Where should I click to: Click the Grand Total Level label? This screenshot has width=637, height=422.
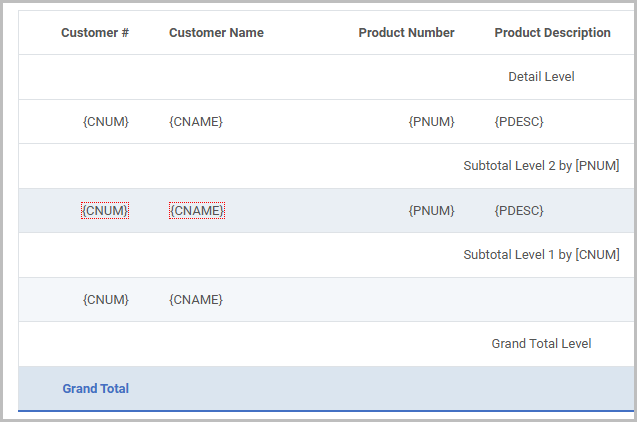pyautogui.click(x=541, y=344)
